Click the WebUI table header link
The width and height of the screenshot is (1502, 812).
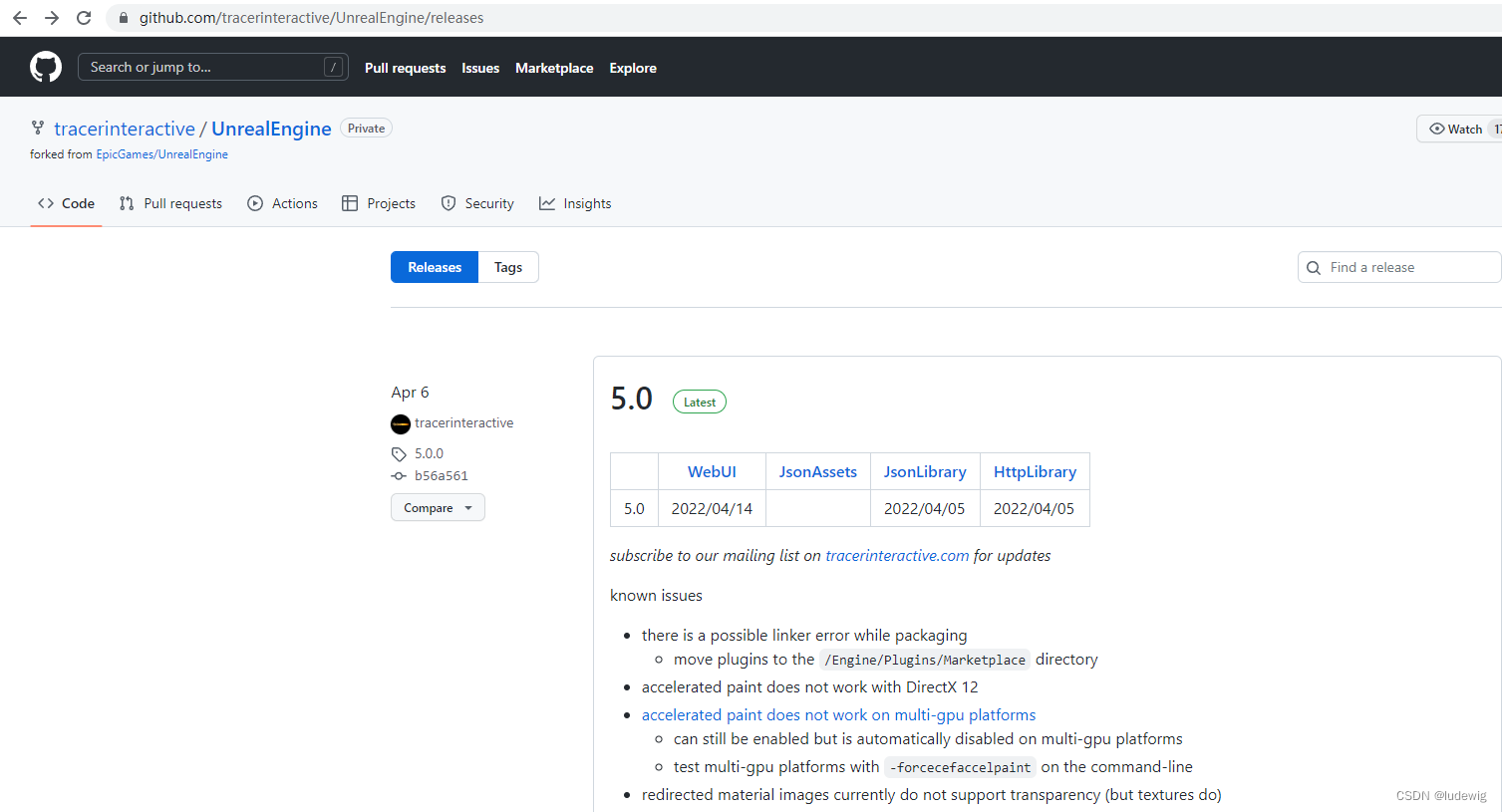712,472
